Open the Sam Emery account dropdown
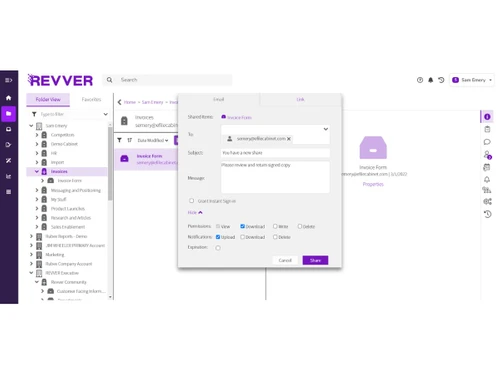Screen dimensions: 500x375 click(x=472, y=80)
